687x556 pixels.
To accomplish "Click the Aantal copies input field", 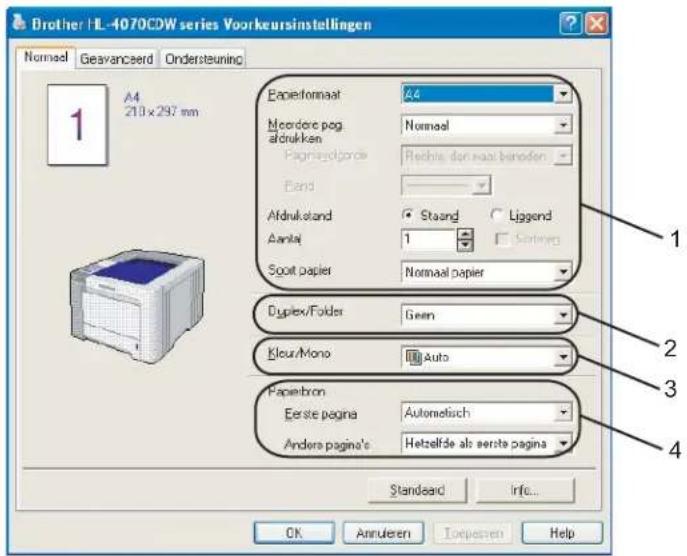I will point(429,239).
